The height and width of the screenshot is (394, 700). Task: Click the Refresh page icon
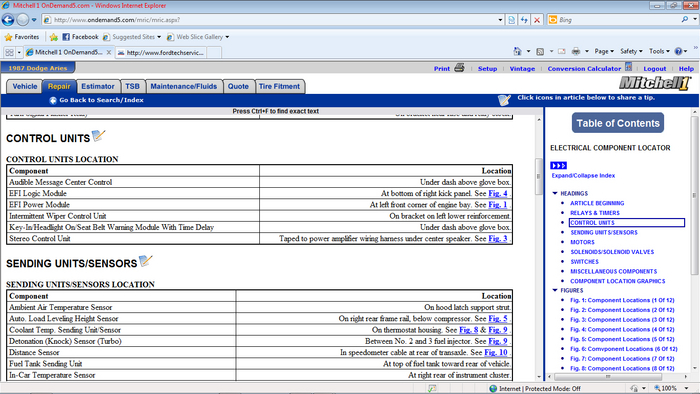524,20
